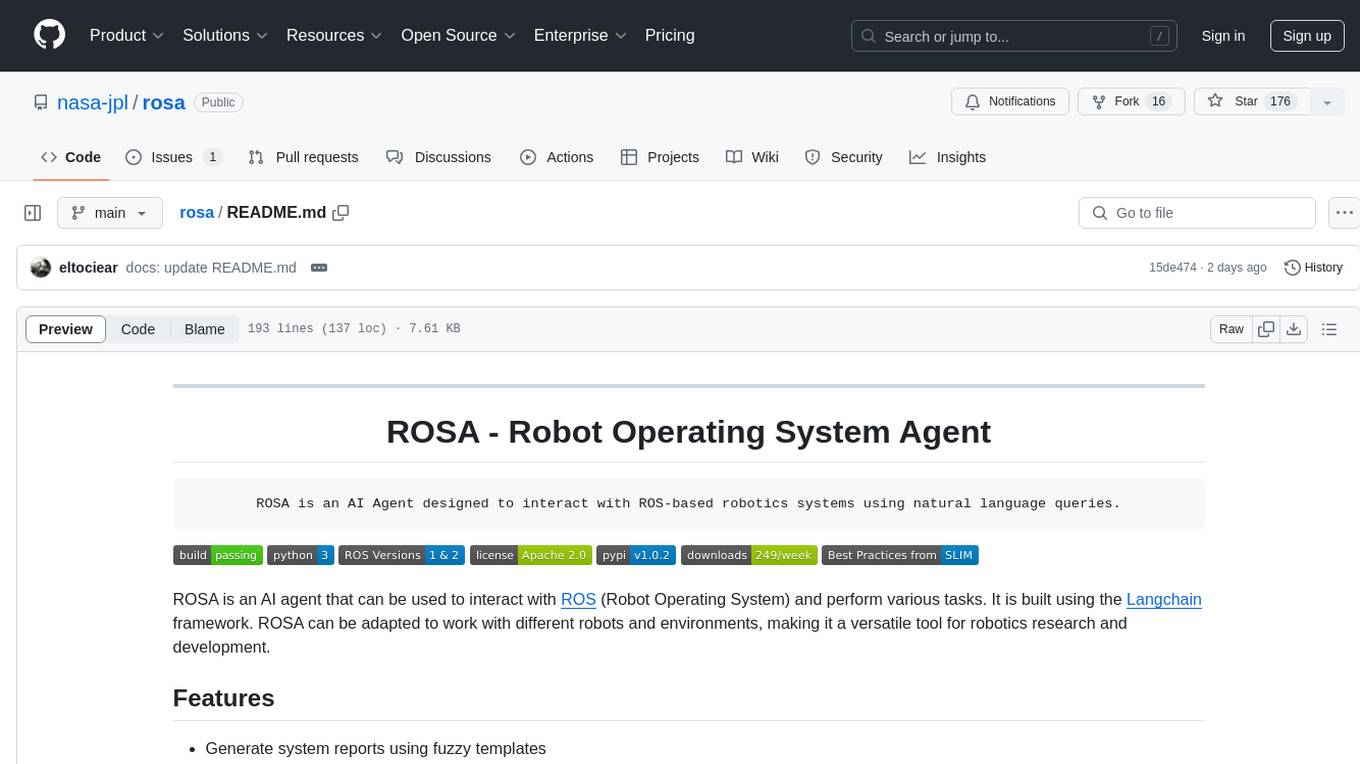Click the Notifications bell button
This screenshot has width=1360, height=764.
(1010, 102)
